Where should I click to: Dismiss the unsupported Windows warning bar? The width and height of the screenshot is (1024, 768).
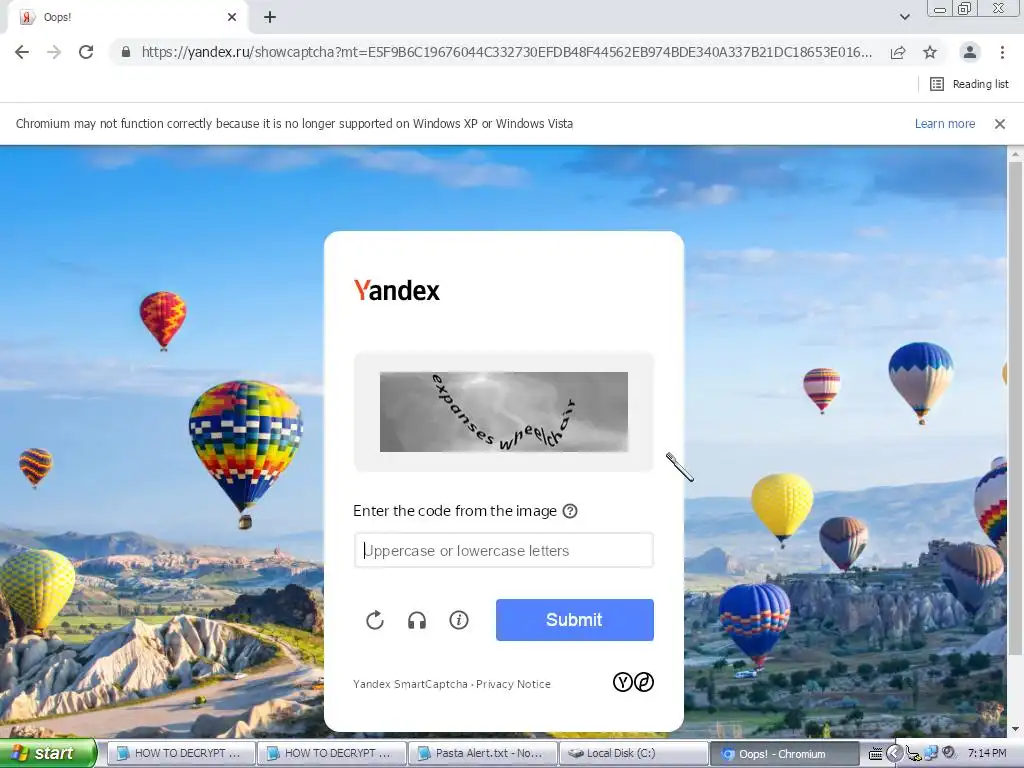(999, 123)
